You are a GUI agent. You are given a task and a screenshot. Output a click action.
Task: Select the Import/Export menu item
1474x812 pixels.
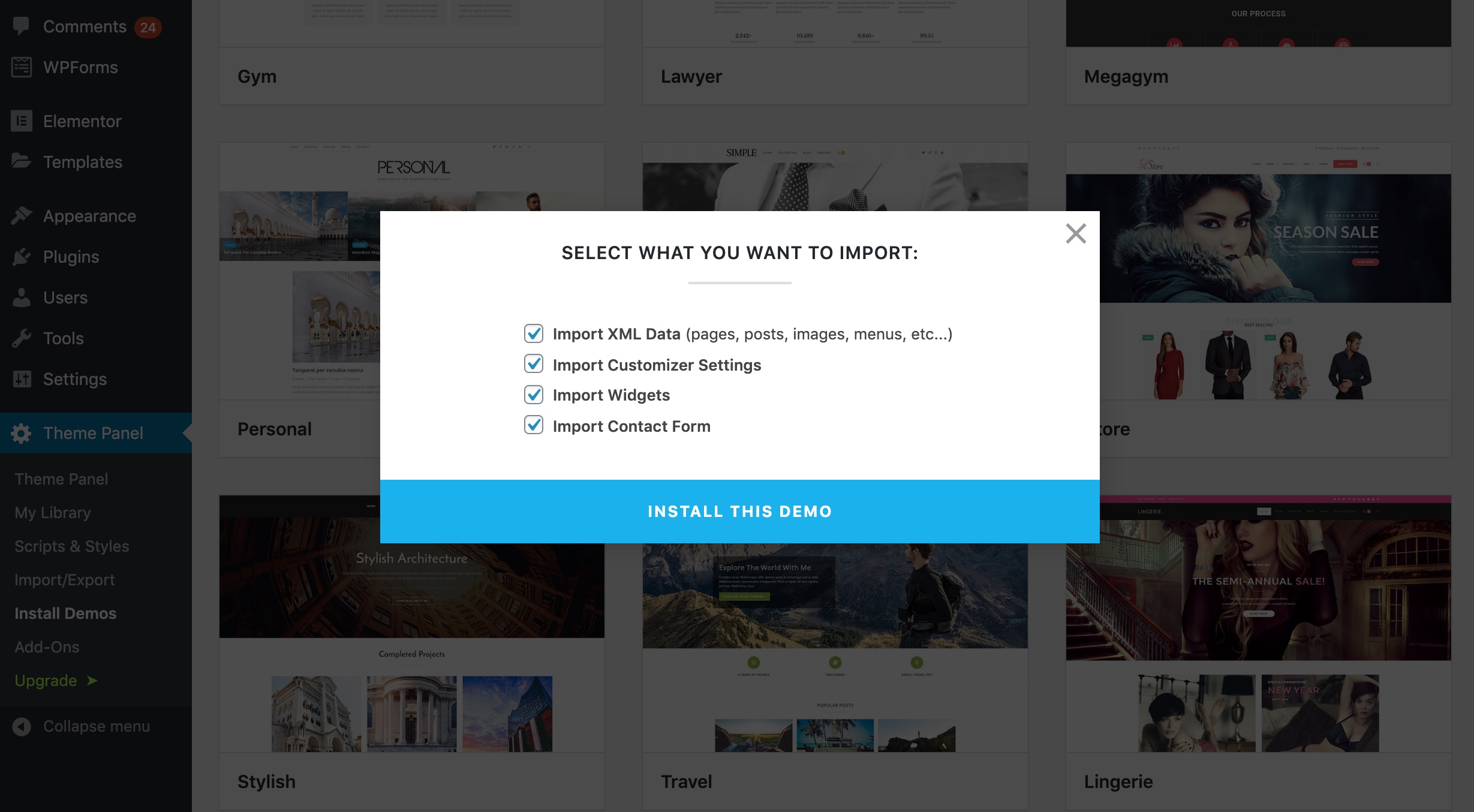64,579
